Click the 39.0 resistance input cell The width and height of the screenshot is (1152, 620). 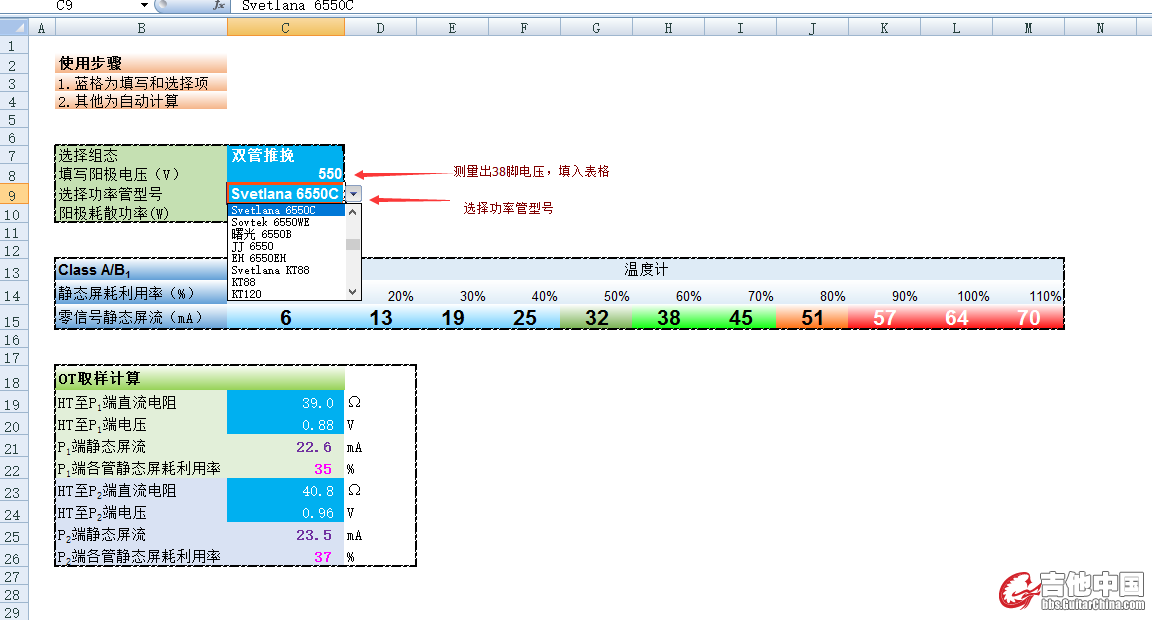click(x=286, y=403)
